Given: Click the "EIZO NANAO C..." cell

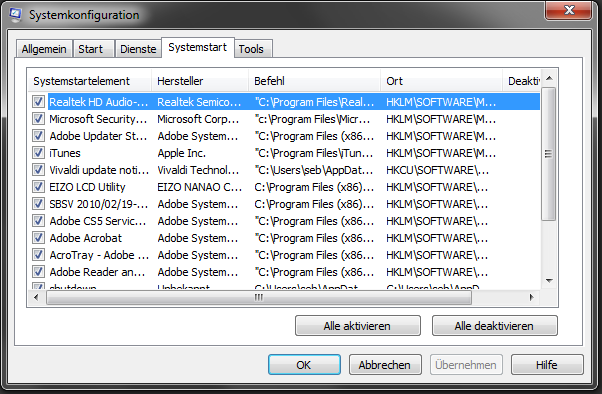Looking at the screenshot, I should pyautogui.click(x=200, y=187).
